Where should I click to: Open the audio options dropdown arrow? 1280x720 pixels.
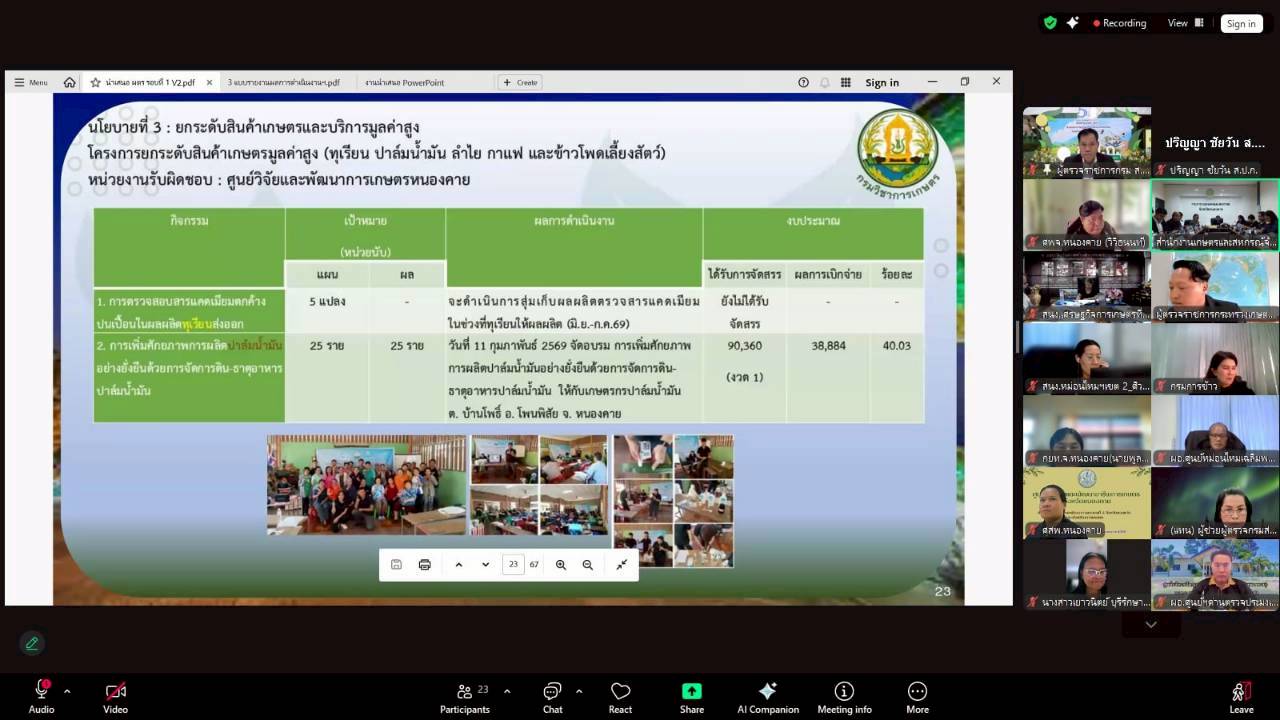click(67, 689)
